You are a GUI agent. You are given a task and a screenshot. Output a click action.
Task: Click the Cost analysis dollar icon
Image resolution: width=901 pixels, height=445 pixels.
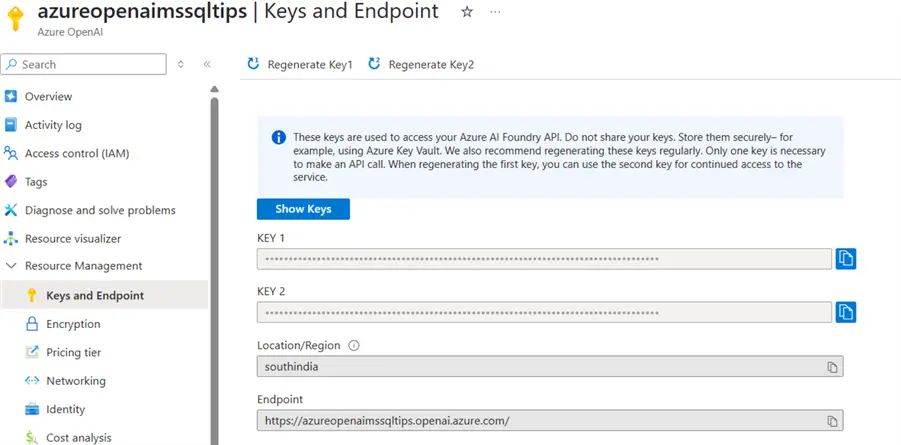pyautogui.click(x=32, y=438)
